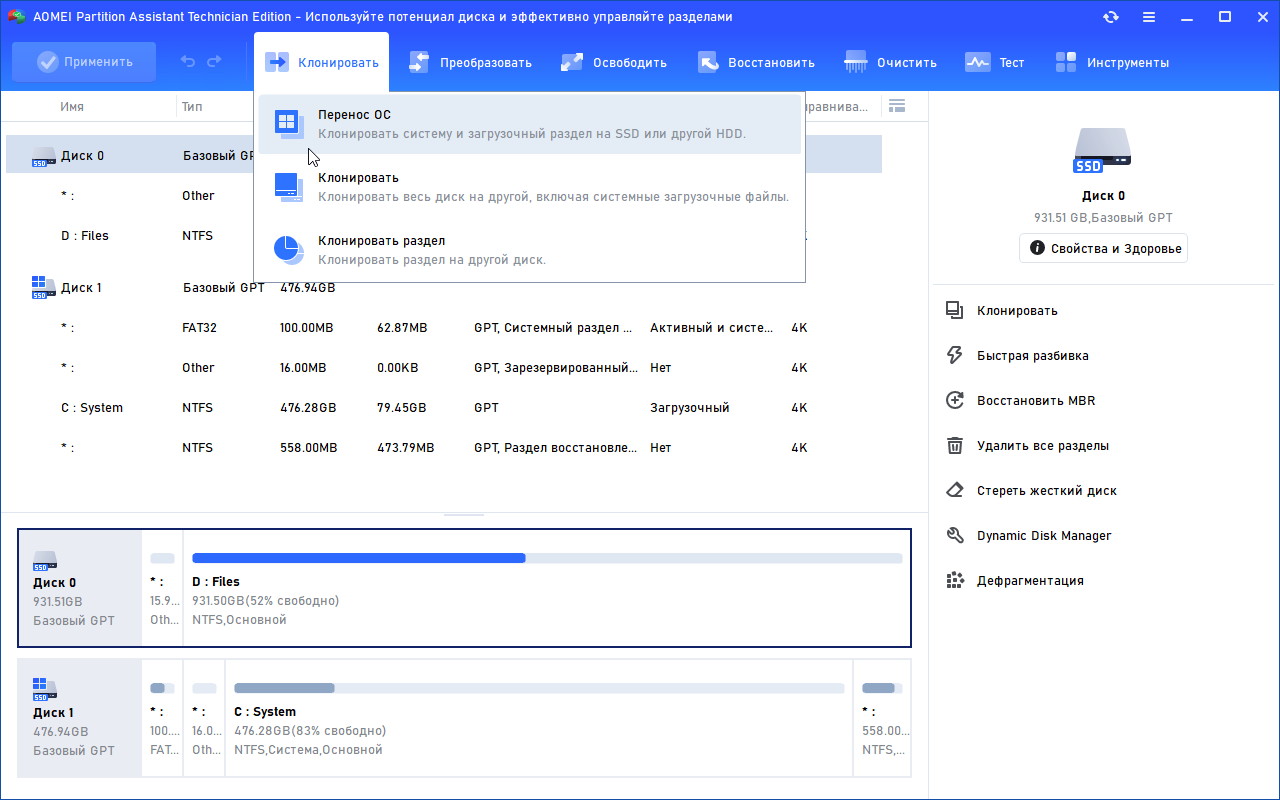Click the wrench Dynamic Disk icon
Image resolution: width=1280 pixels, height=800 pixels.
(x=955, y=536)
